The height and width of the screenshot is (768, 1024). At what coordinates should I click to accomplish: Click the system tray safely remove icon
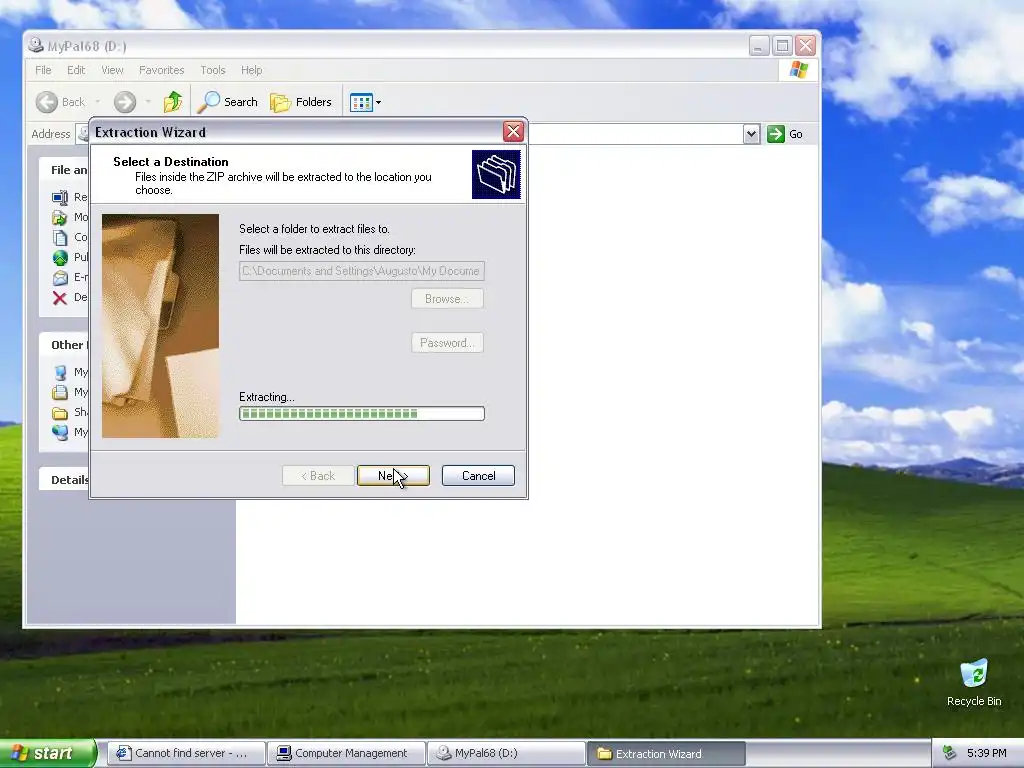(x=950, y=754)
